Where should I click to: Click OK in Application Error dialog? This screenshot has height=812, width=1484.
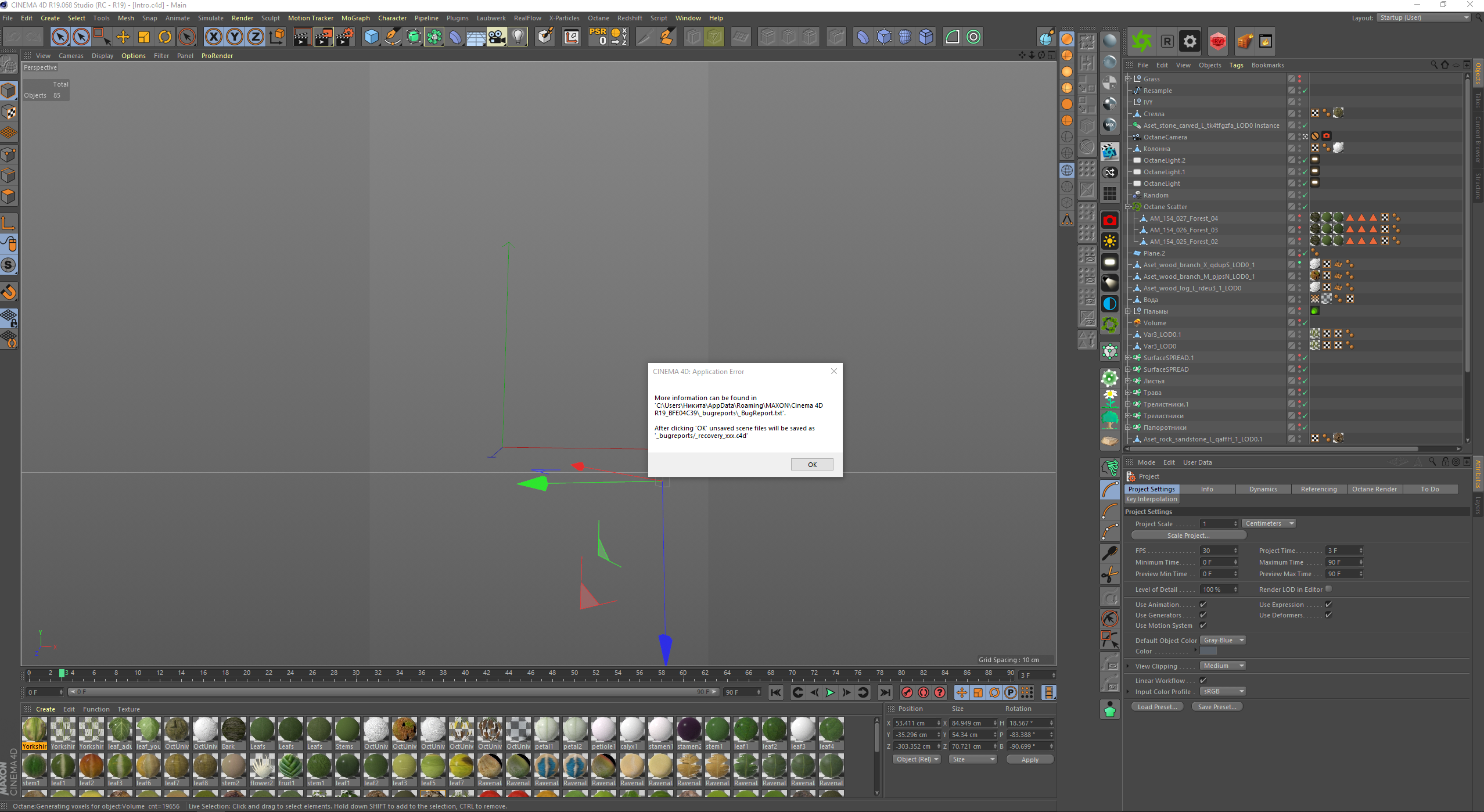811,464
